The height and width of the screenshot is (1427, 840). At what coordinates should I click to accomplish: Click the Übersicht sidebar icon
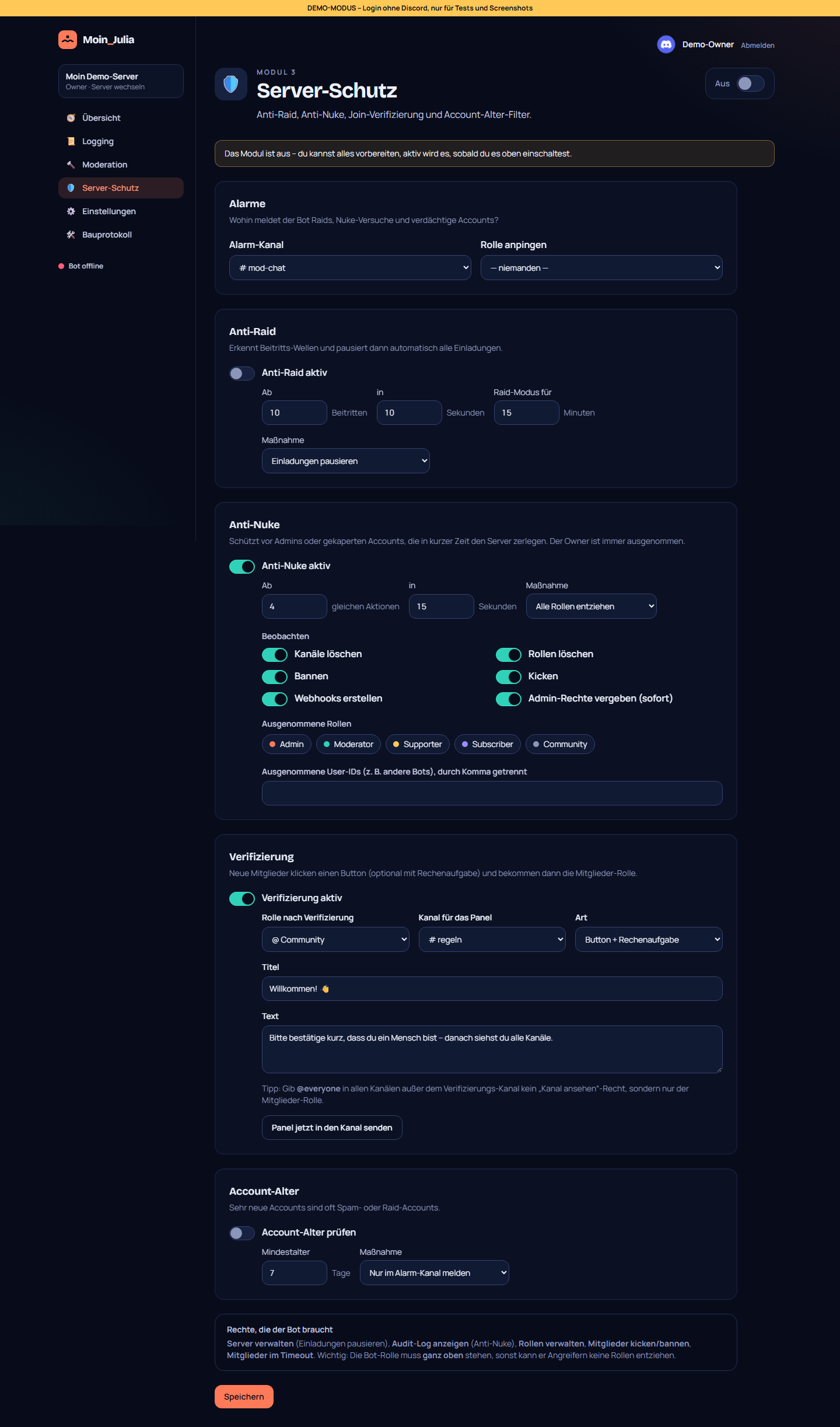click(x=71, y=118)
